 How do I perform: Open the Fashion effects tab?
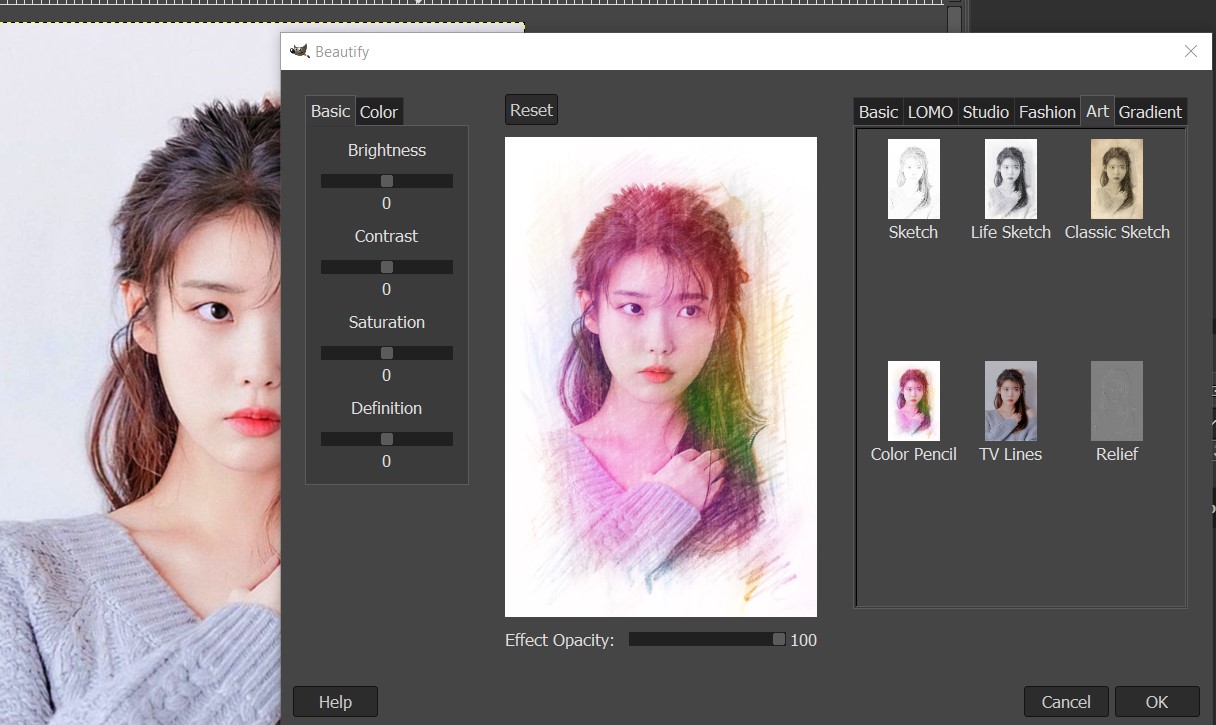[x=1047, y=112]
